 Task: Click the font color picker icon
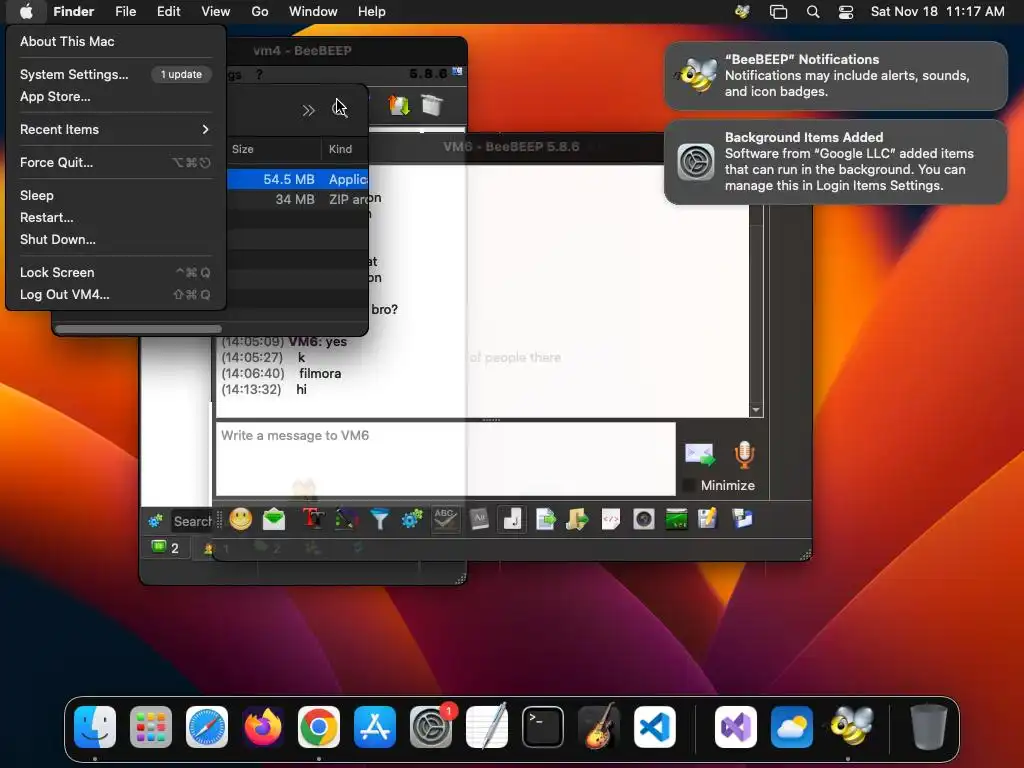[346, 520]
